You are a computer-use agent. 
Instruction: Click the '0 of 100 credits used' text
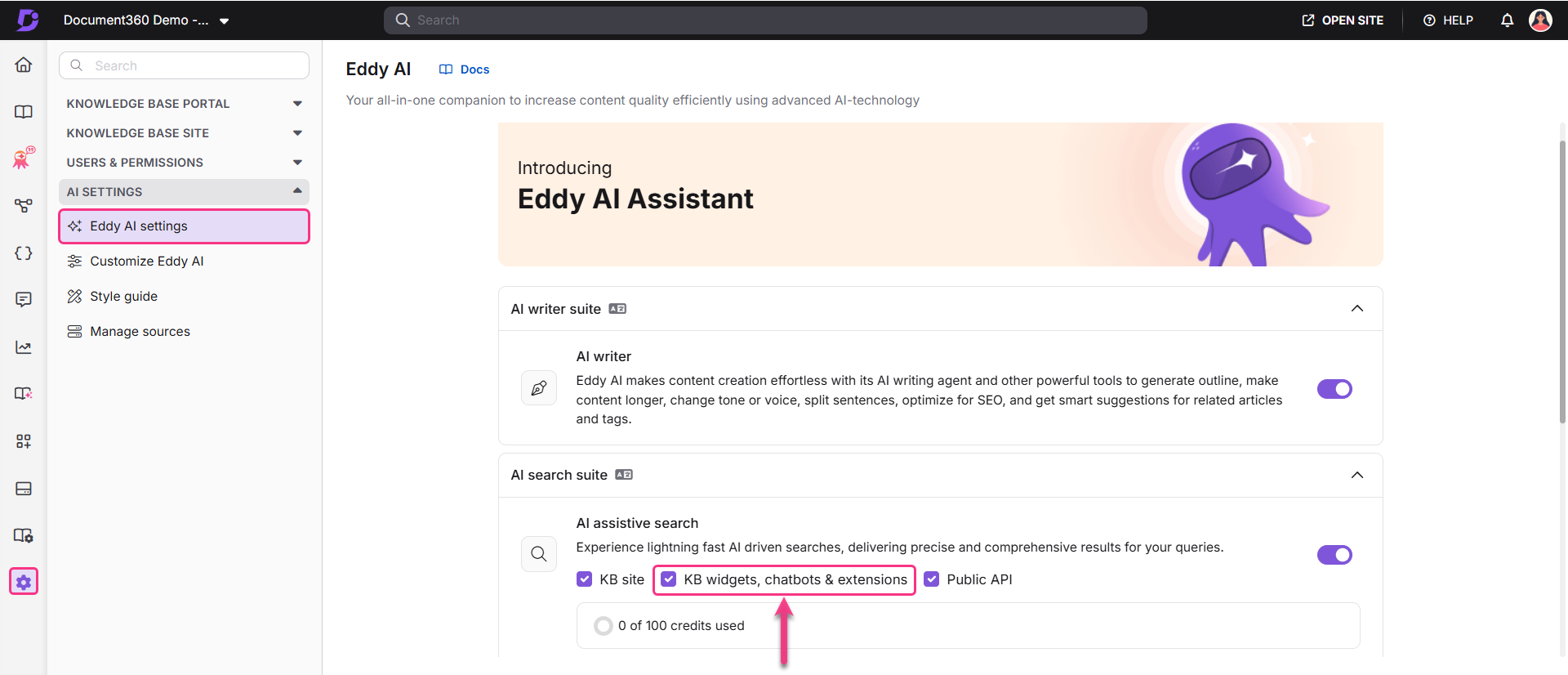[x=681, y=626]
